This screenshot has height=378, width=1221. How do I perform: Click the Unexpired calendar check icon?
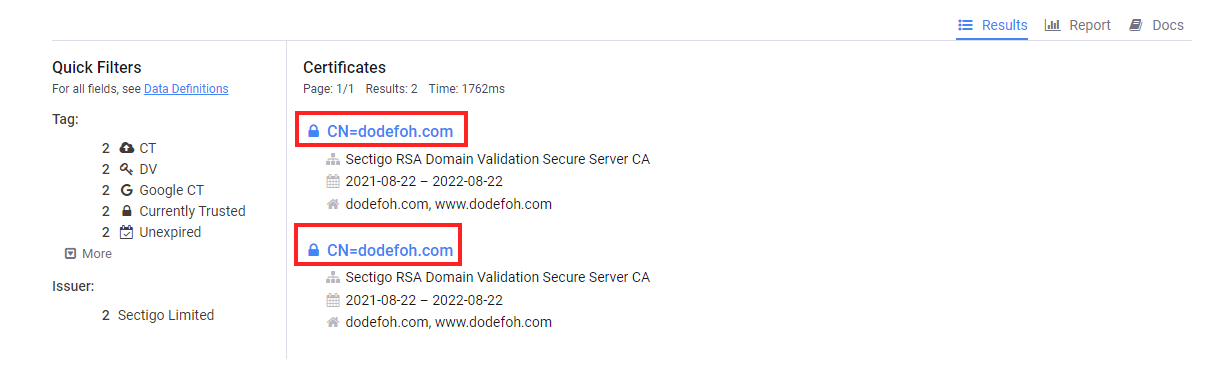pos(126,232)
